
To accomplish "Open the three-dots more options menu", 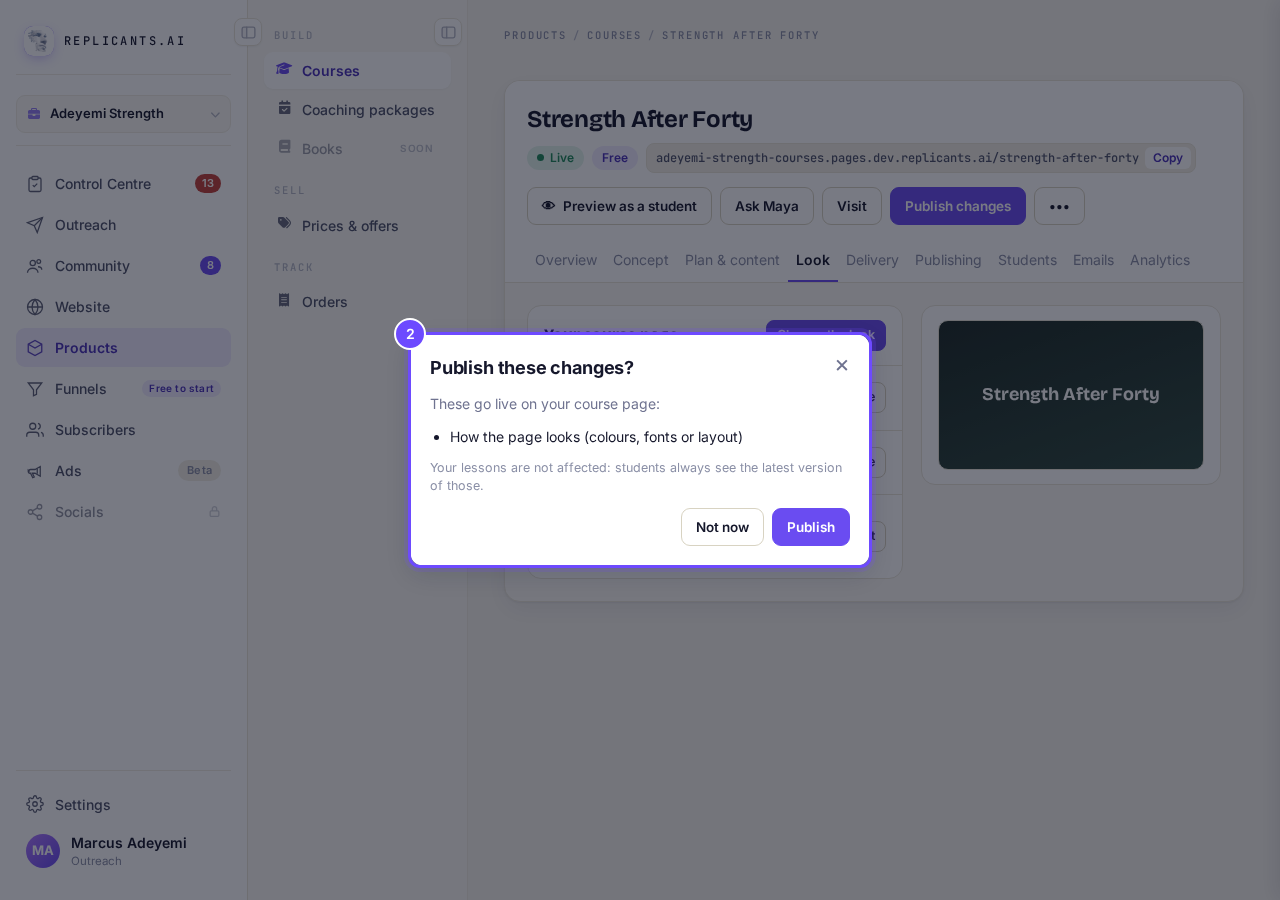I will [1059, 206].
